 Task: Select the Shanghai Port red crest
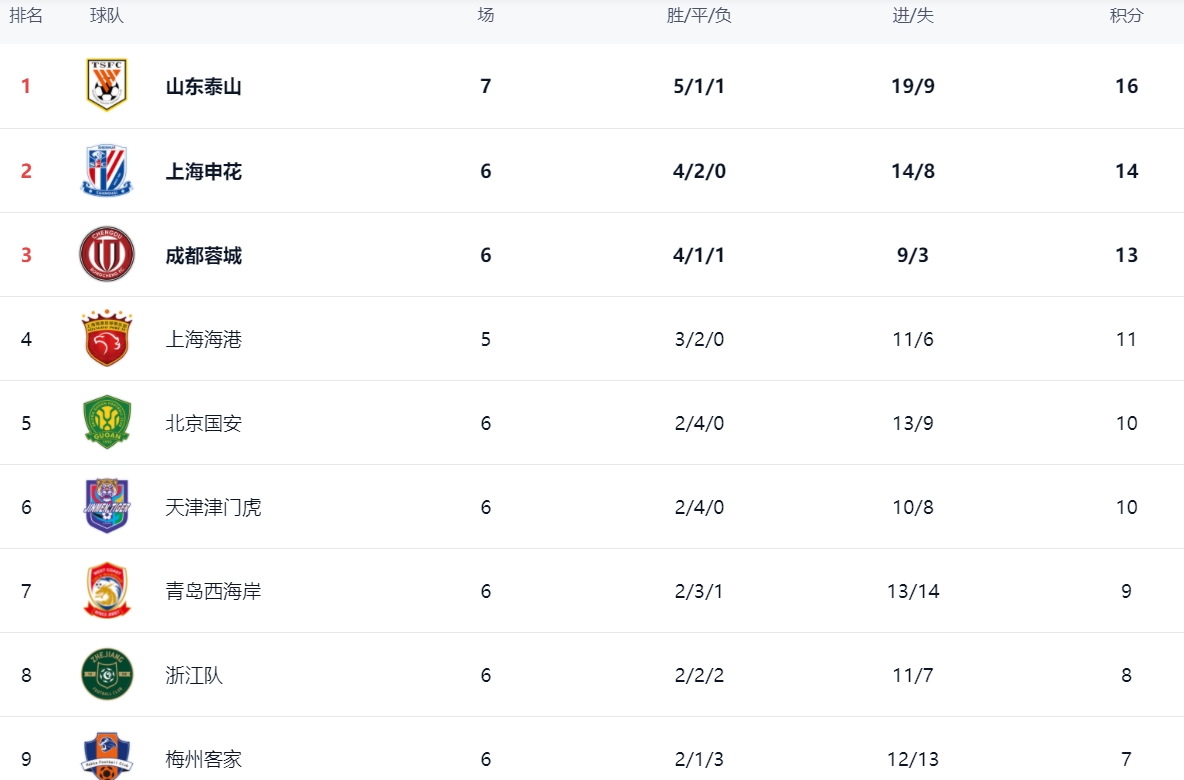pyautogui.click(x=106, y=338)
